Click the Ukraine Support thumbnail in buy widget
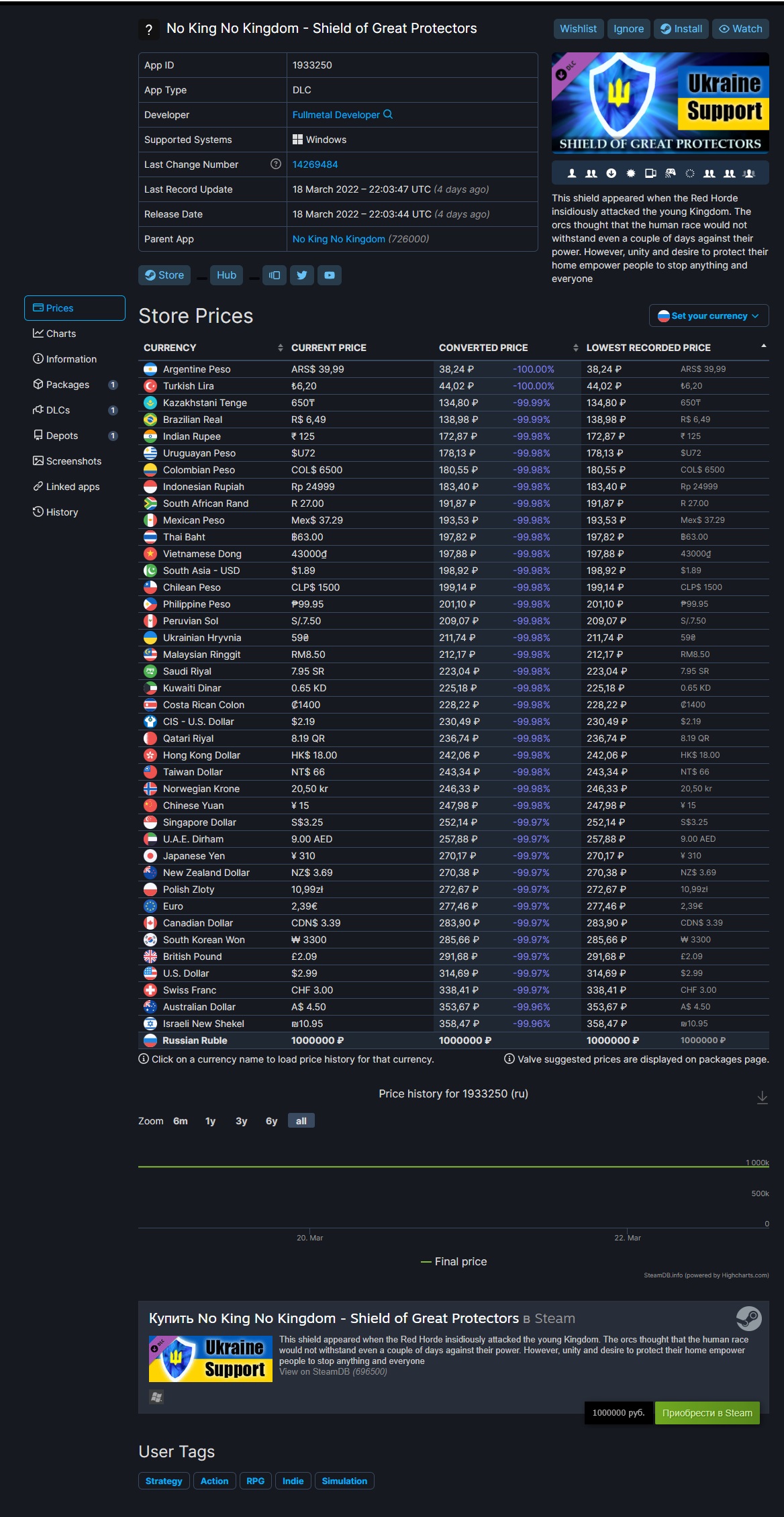This screenshot has width=784, height=1517. (211, 1359)
